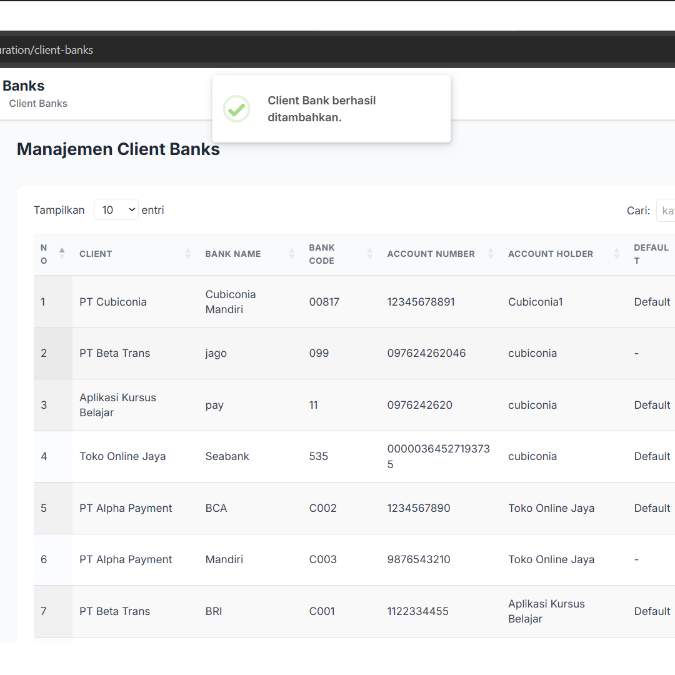
Task: Click the NO column sort icon
Action: [62, 254]
